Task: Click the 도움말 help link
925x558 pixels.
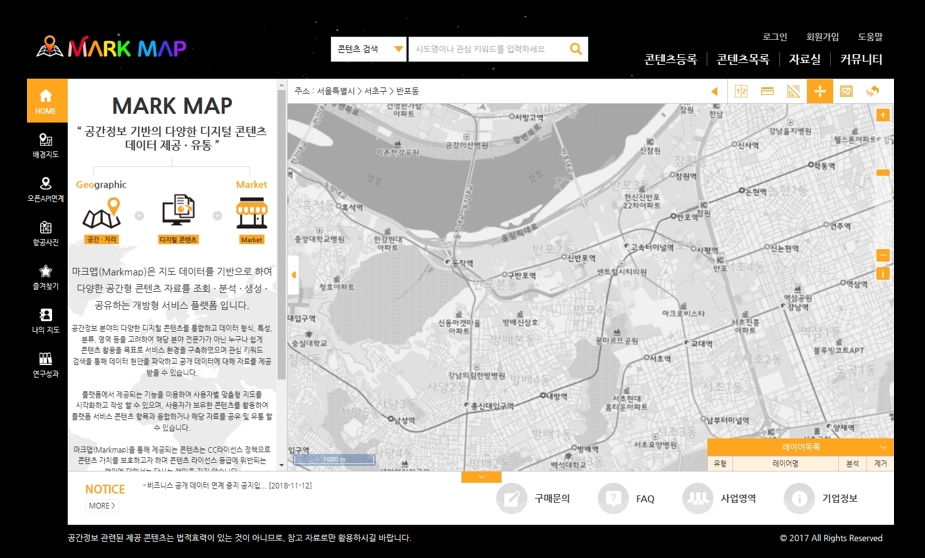Action: [870, 37]
